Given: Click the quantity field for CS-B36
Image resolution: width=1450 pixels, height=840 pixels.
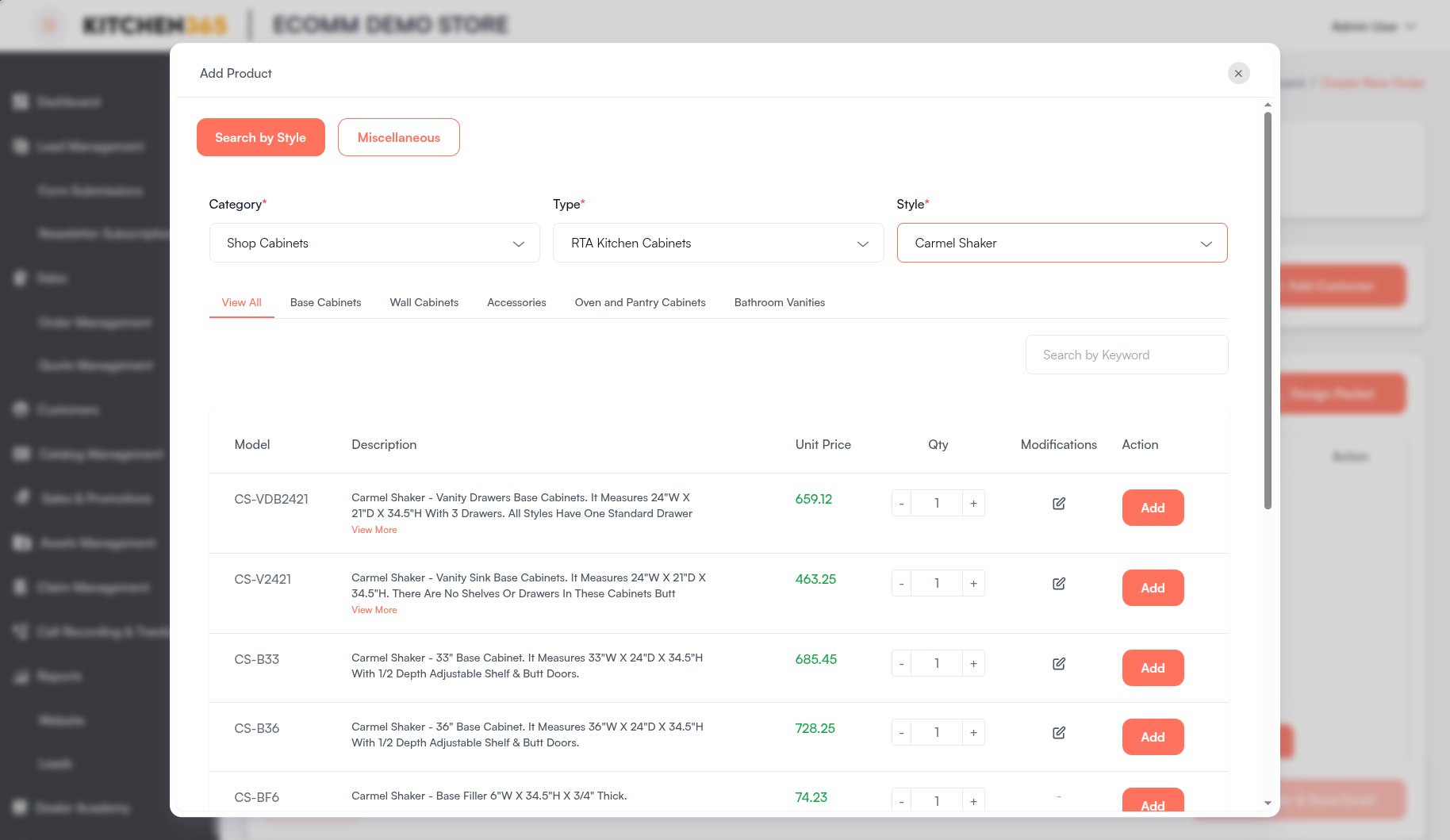Looking at the screenshot, I should pyautogui.click(x=937, y=733).
